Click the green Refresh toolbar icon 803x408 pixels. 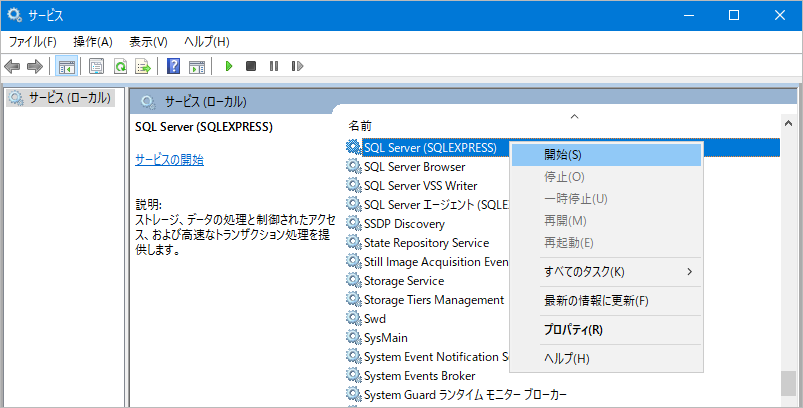(x=120, y=66)
